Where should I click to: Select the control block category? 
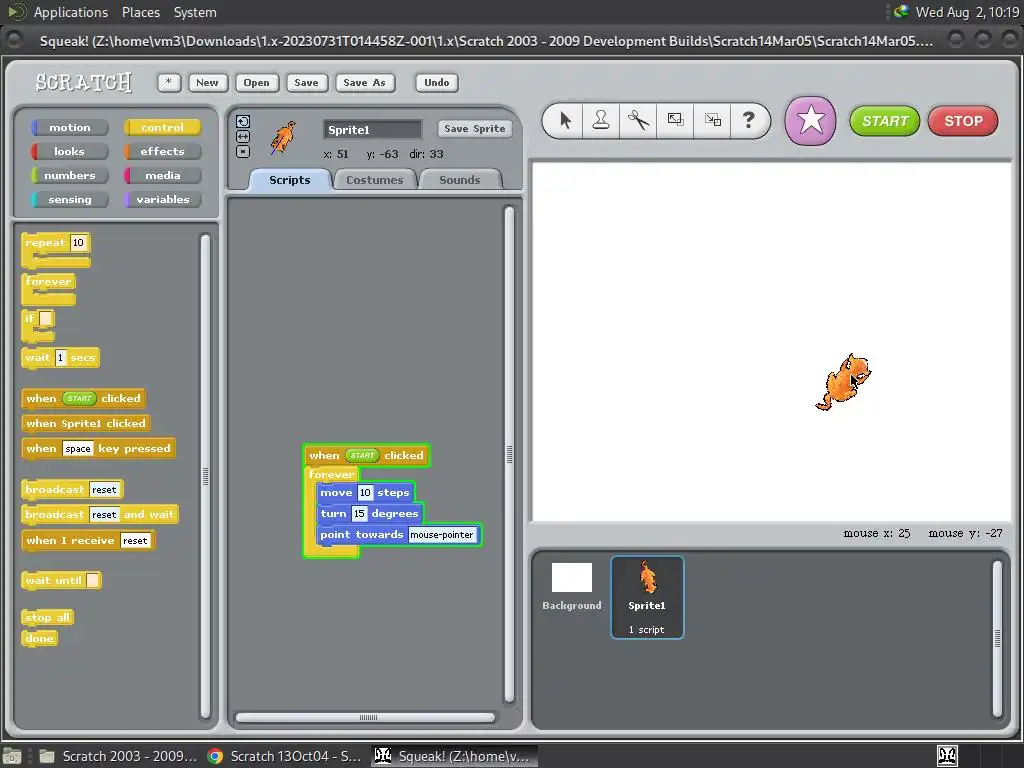tap(162, 127)
